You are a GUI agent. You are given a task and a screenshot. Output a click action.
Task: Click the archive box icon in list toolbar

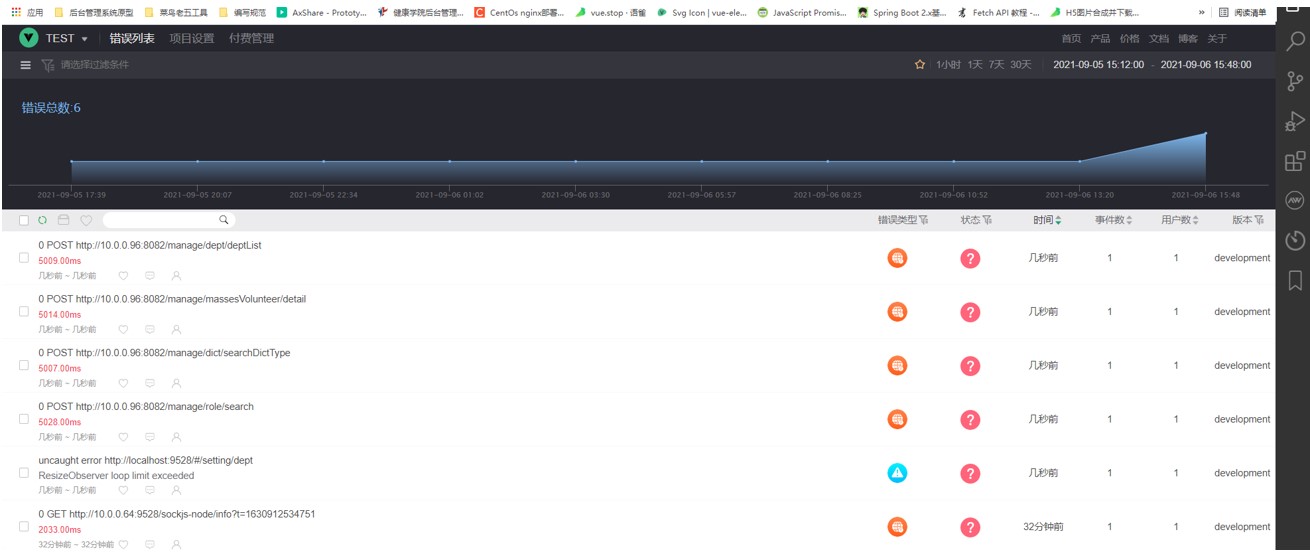click(x=63, y=220)
